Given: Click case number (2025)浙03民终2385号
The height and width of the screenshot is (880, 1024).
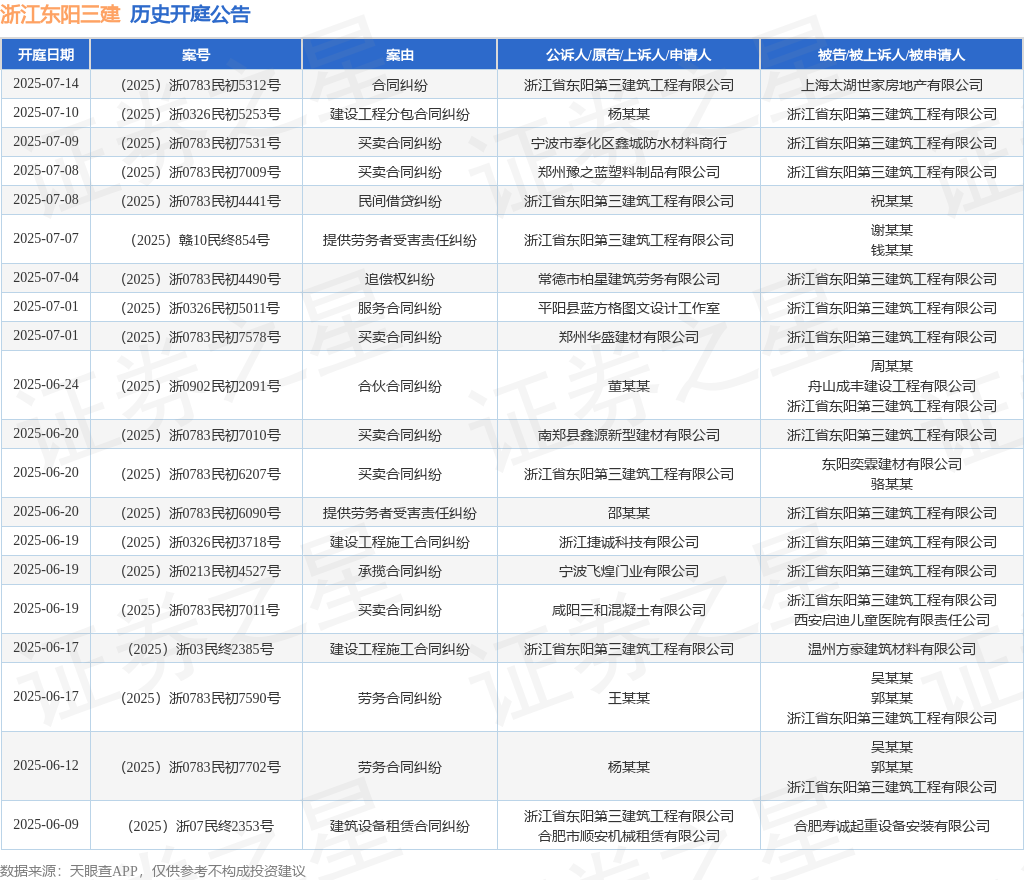Looking at the screenshot, I should [200, 650].
